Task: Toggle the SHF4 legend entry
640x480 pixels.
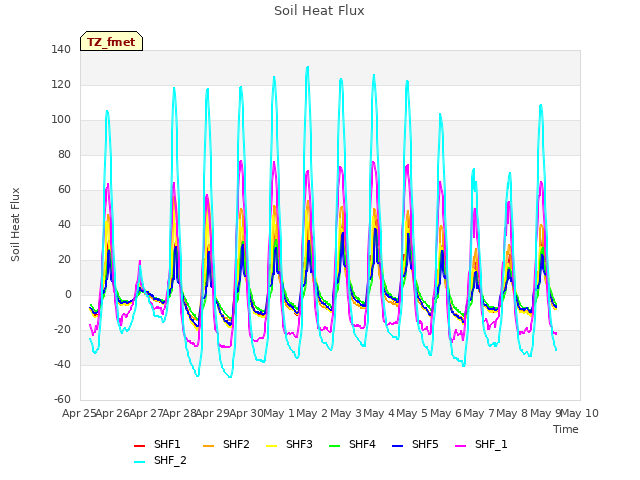Action: point(352,444)
